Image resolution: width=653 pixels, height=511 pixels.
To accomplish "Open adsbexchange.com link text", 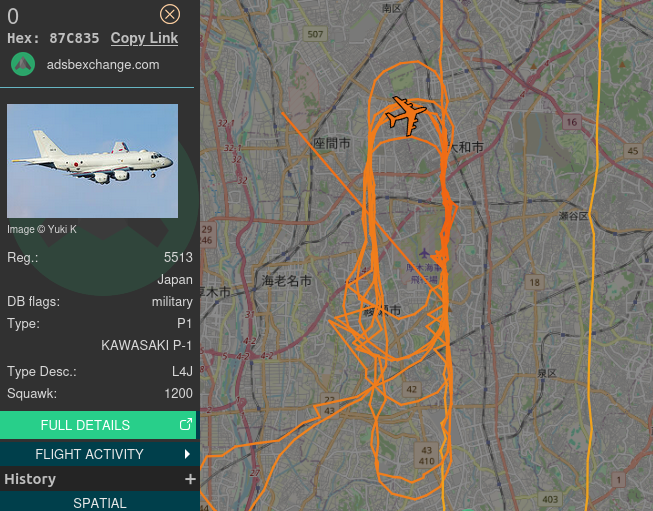I will [x=103, y=65].
